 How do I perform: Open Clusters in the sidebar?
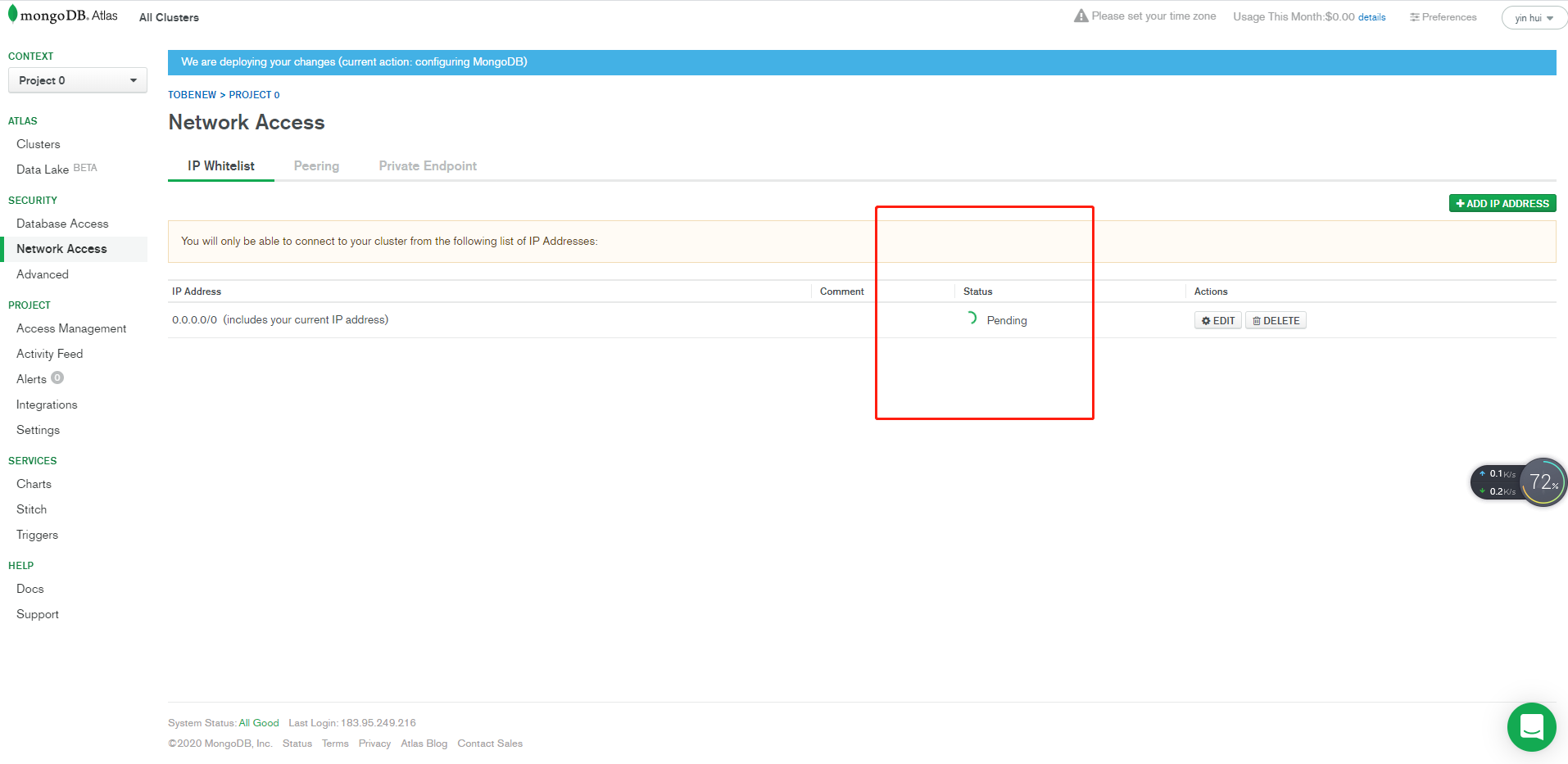39,144
